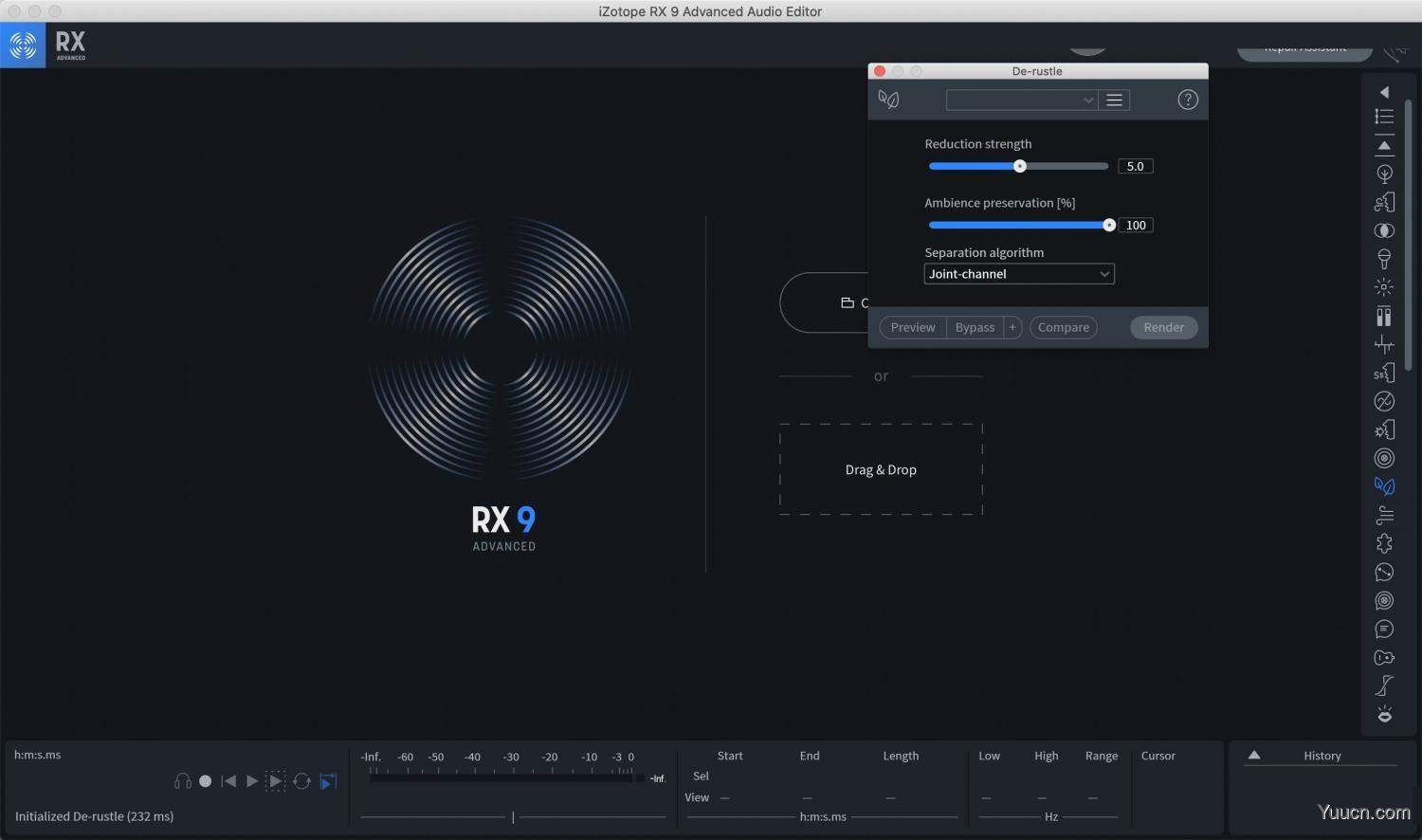Open the De-hum module

coord(1384,401)
